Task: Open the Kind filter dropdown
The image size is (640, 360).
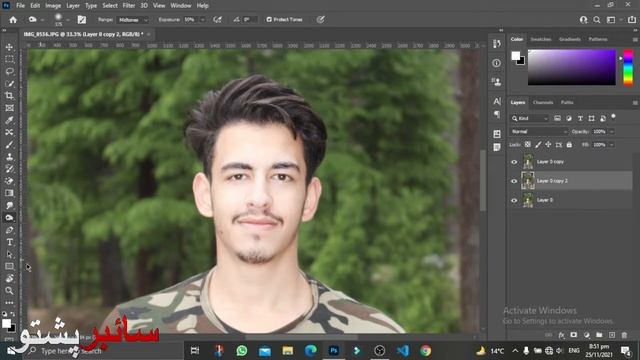Action: pyautogui.click(x=530, y=118)
